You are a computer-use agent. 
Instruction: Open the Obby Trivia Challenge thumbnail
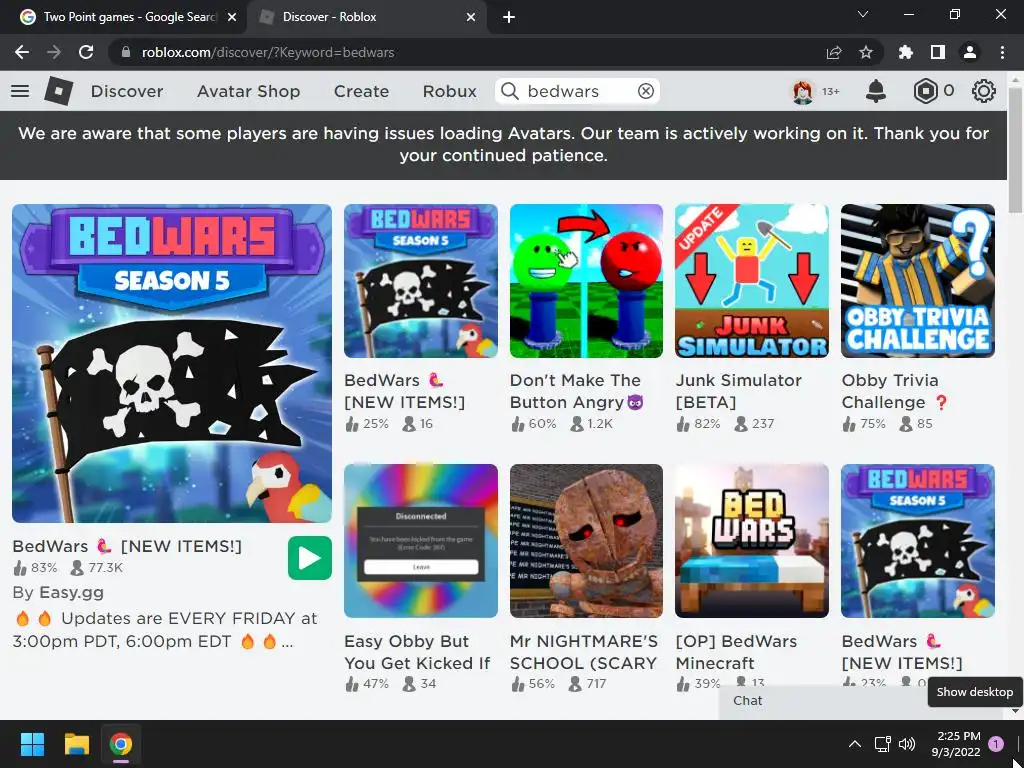click(x=918, y=281)
